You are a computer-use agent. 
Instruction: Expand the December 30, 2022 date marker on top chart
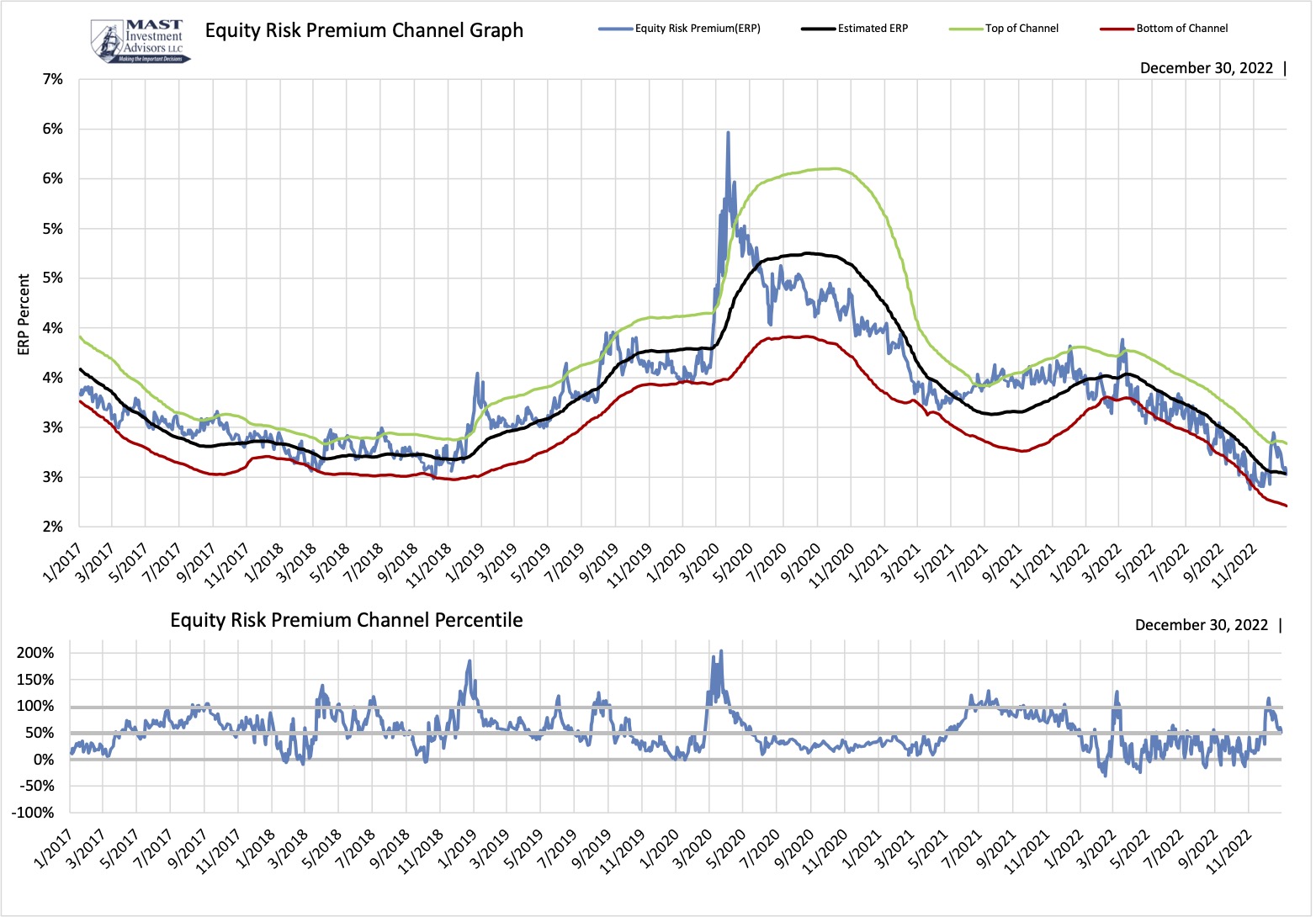click(x=1207, y=67)
